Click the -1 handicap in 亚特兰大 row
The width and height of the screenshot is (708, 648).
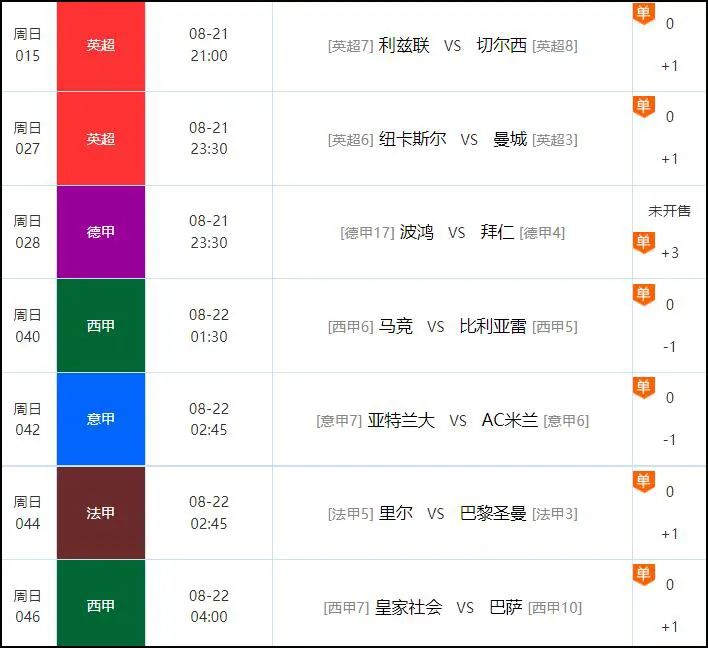pos(670,440)
